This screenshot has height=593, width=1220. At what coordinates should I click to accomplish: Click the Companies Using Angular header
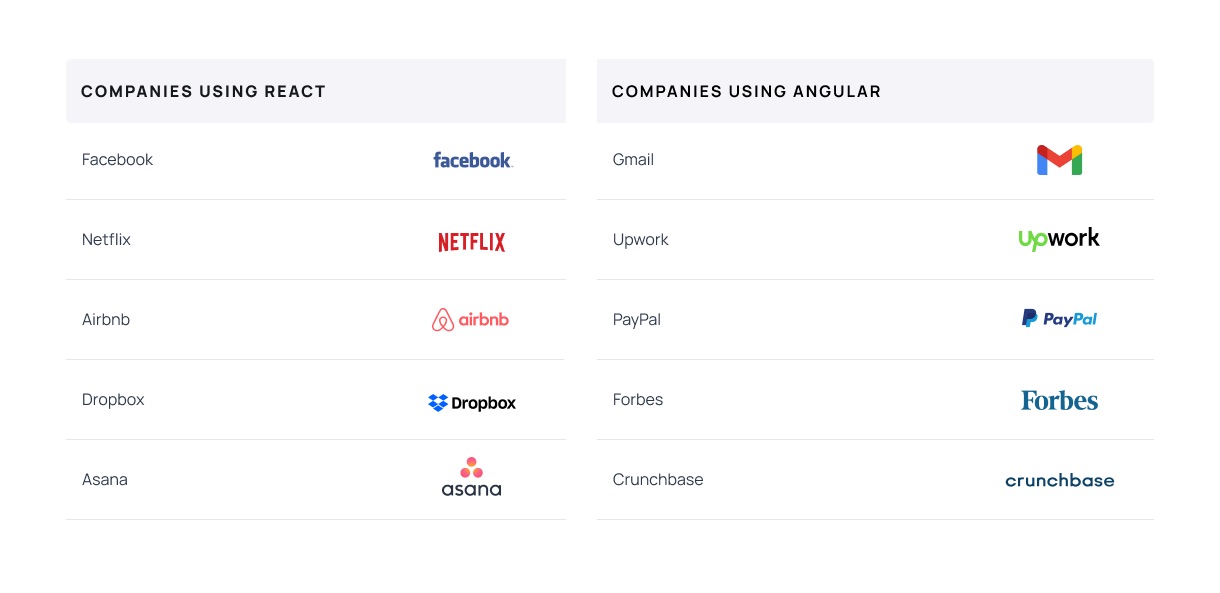pos(746,92)
